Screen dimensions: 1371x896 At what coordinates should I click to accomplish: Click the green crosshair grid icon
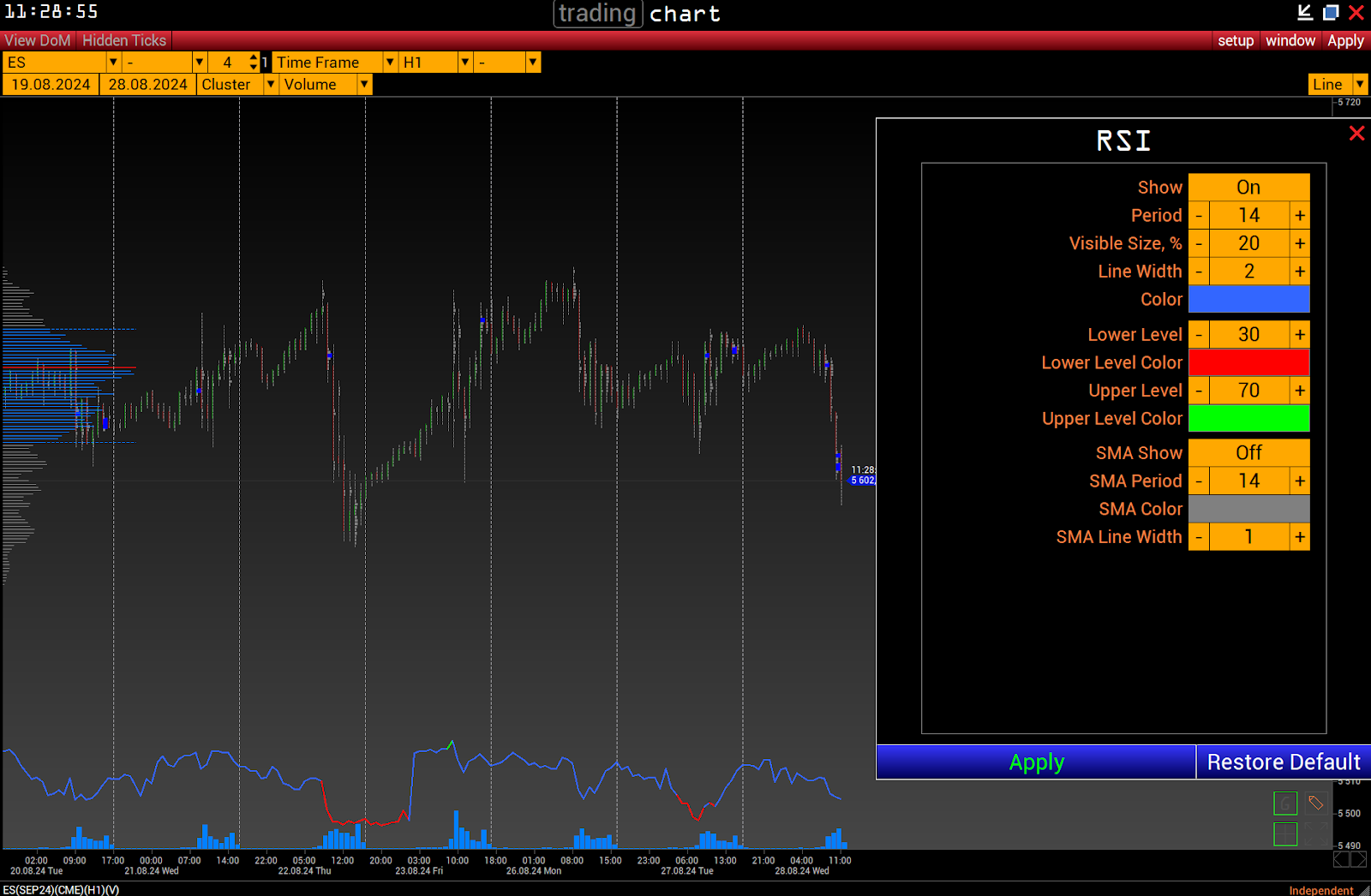click(1284, 833)
